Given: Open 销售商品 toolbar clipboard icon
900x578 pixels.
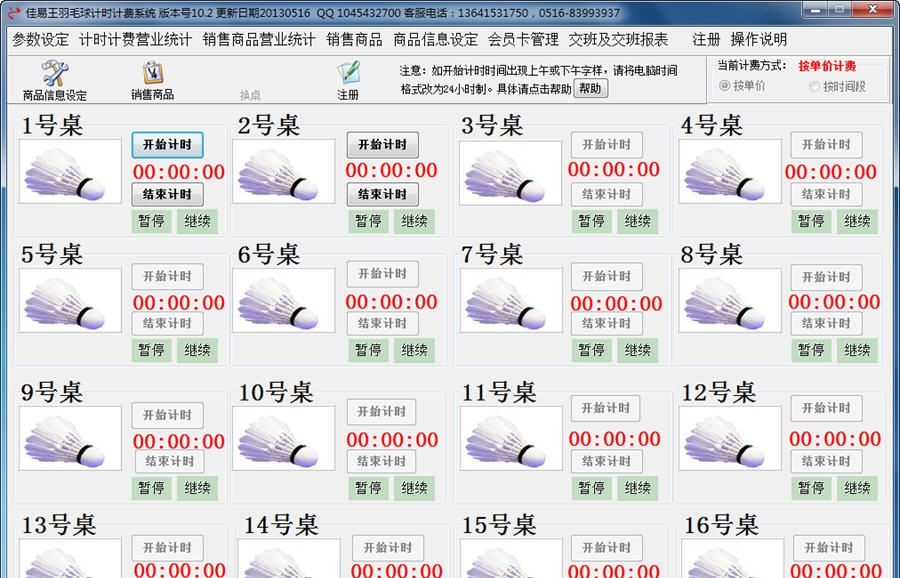Looking at the screenshot, I should pyautogui.click(x=153, y=73).
